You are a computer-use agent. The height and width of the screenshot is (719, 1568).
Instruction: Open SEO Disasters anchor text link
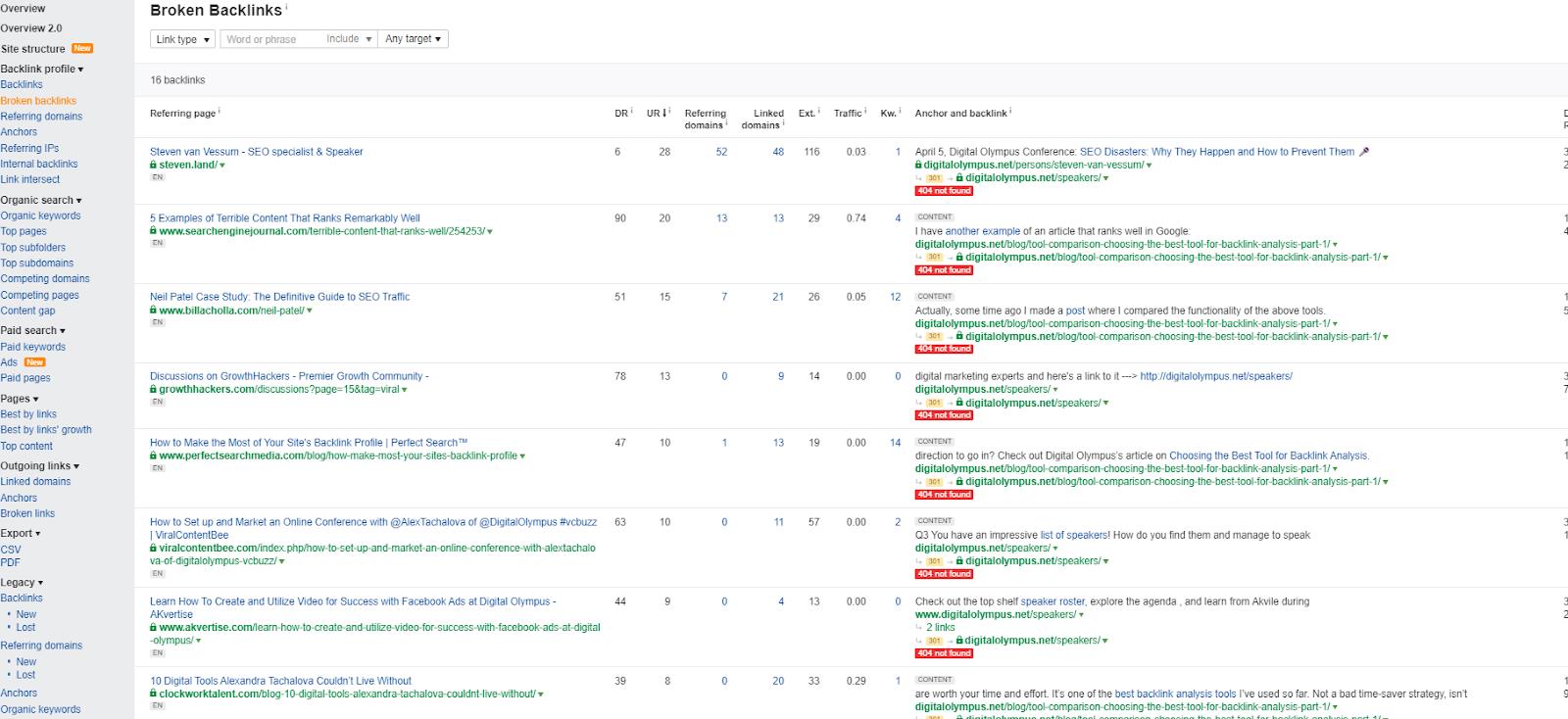1217,152
